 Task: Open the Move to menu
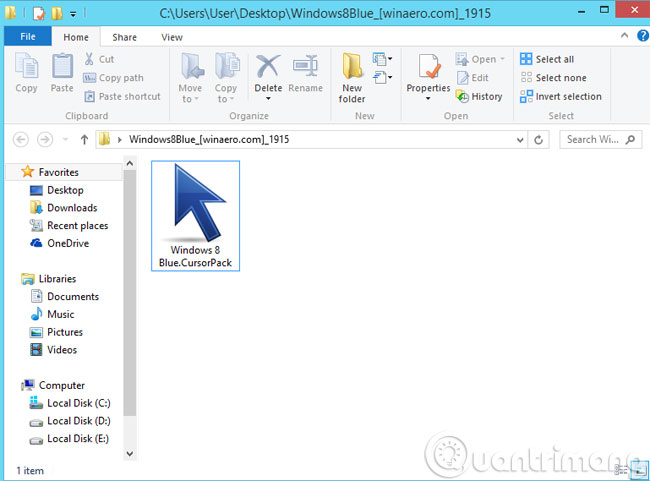coord(190,78)
